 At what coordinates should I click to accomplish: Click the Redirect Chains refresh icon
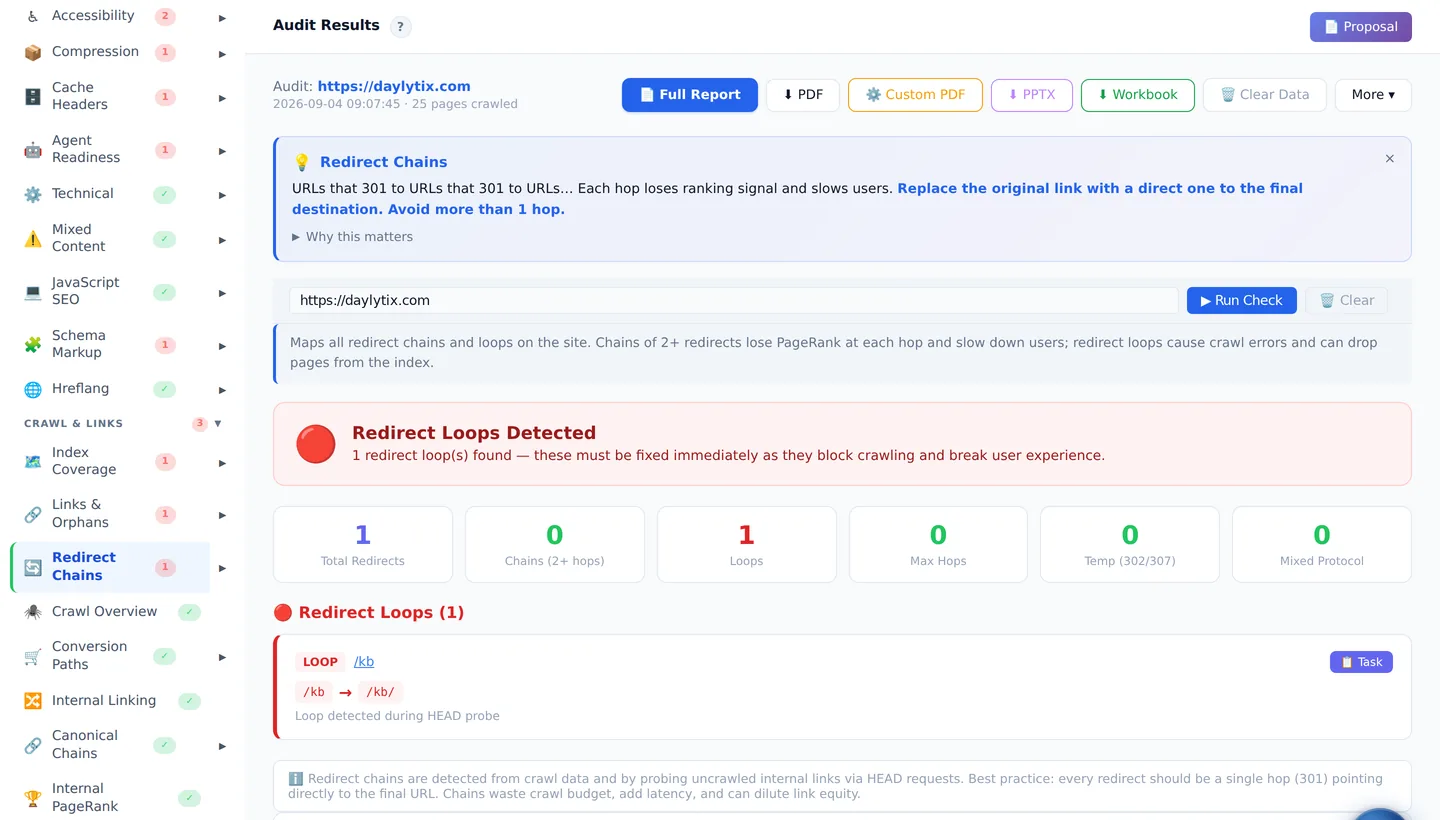(33, 567)
